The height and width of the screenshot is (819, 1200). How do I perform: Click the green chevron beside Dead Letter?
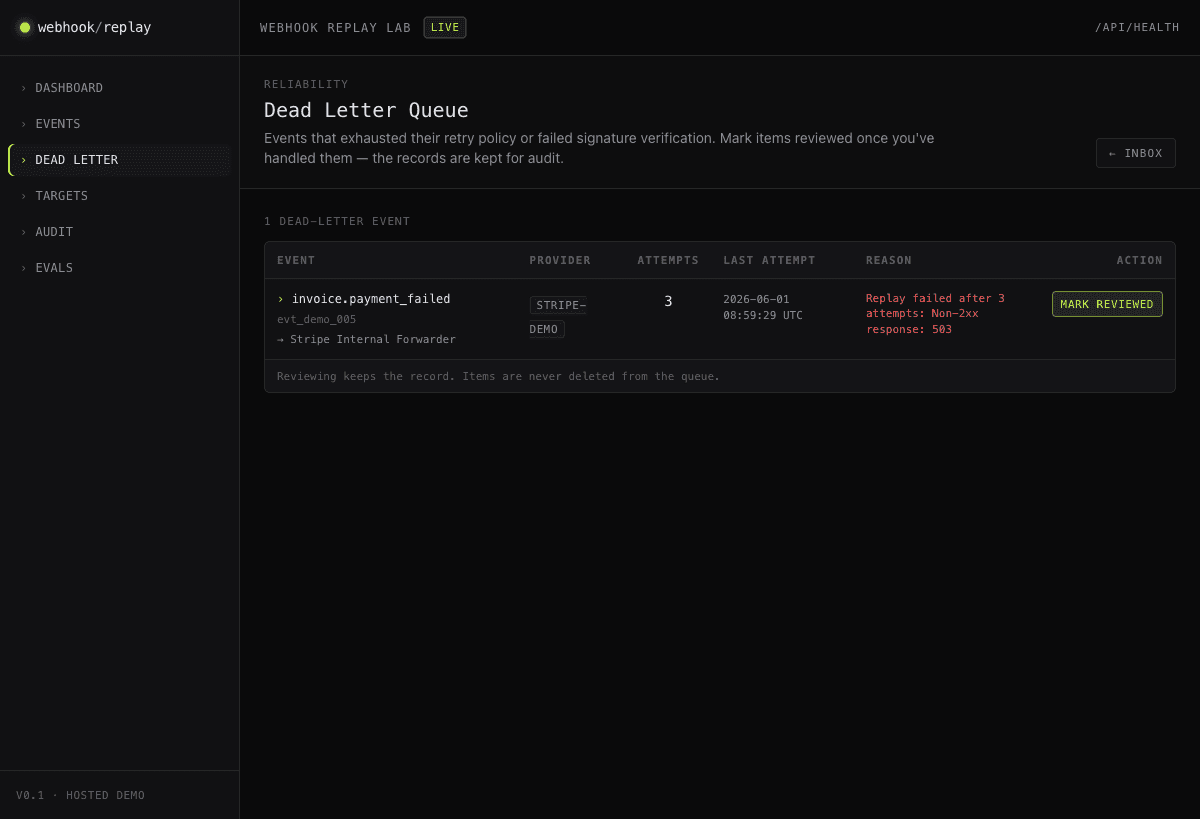23,160
